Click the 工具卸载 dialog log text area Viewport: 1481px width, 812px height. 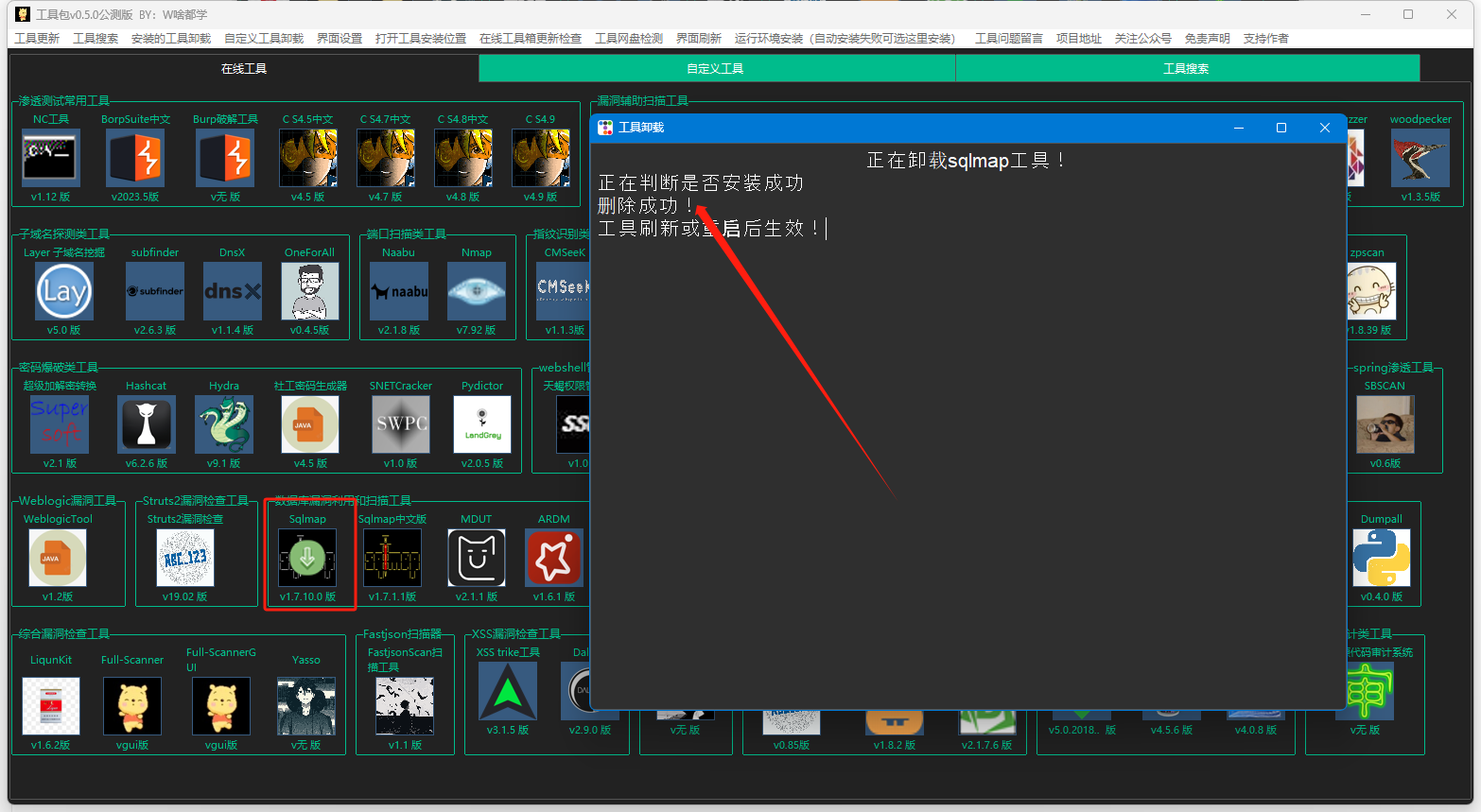(967, 426)
